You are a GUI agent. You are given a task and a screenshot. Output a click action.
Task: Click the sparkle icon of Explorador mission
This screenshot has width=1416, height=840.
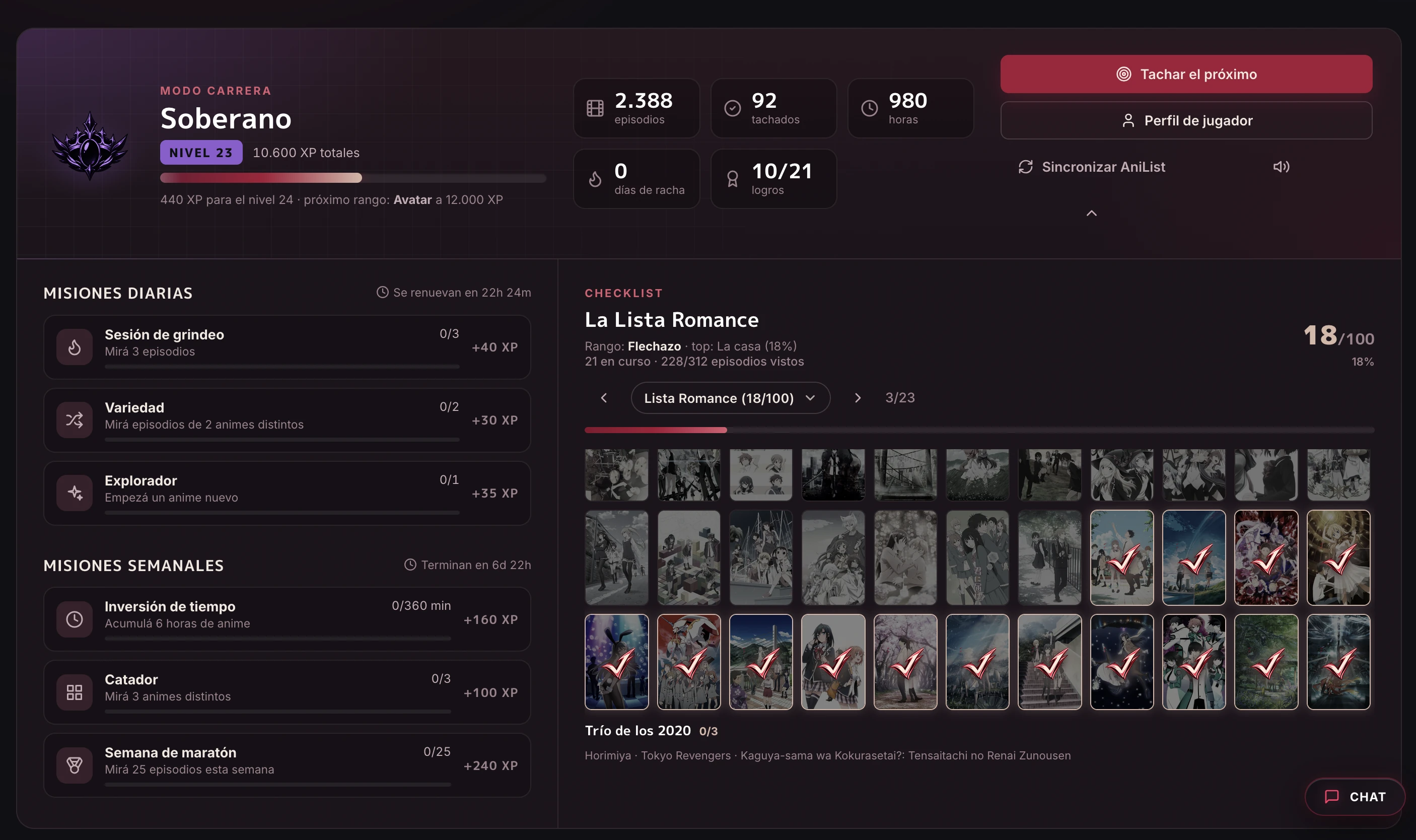(74, 493)
